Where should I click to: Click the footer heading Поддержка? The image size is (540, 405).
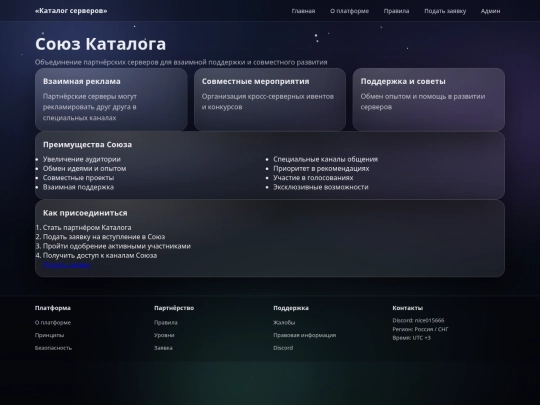coord(291,308)
